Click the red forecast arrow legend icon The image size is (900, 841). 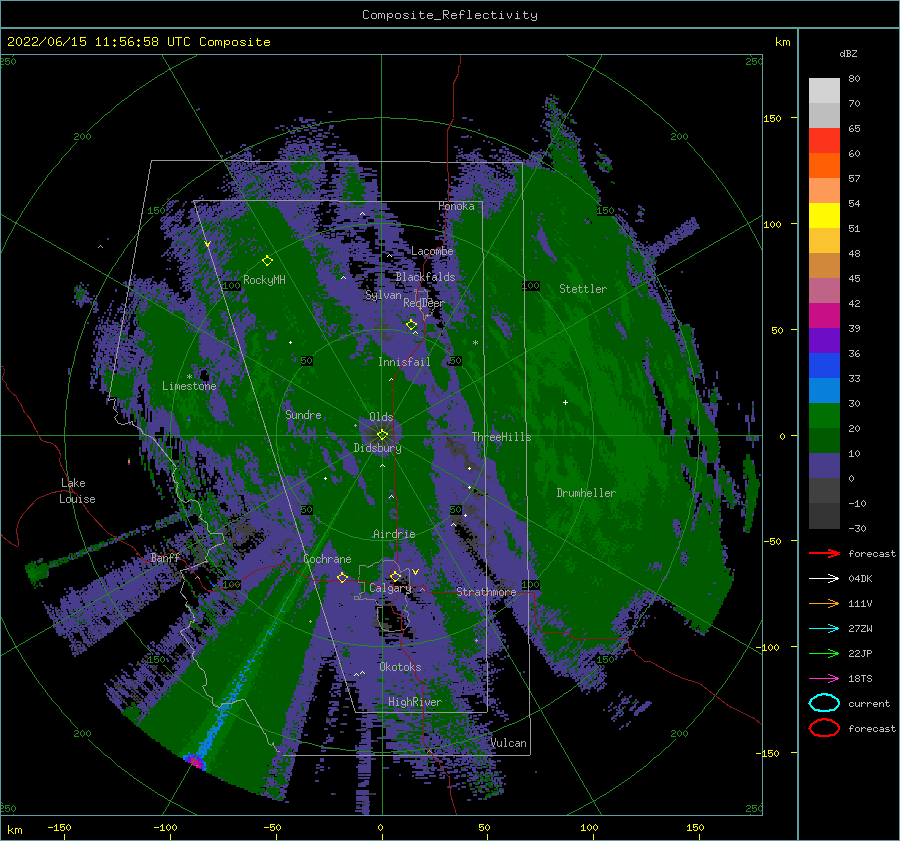pyautogui.click(x=824, y=553)
